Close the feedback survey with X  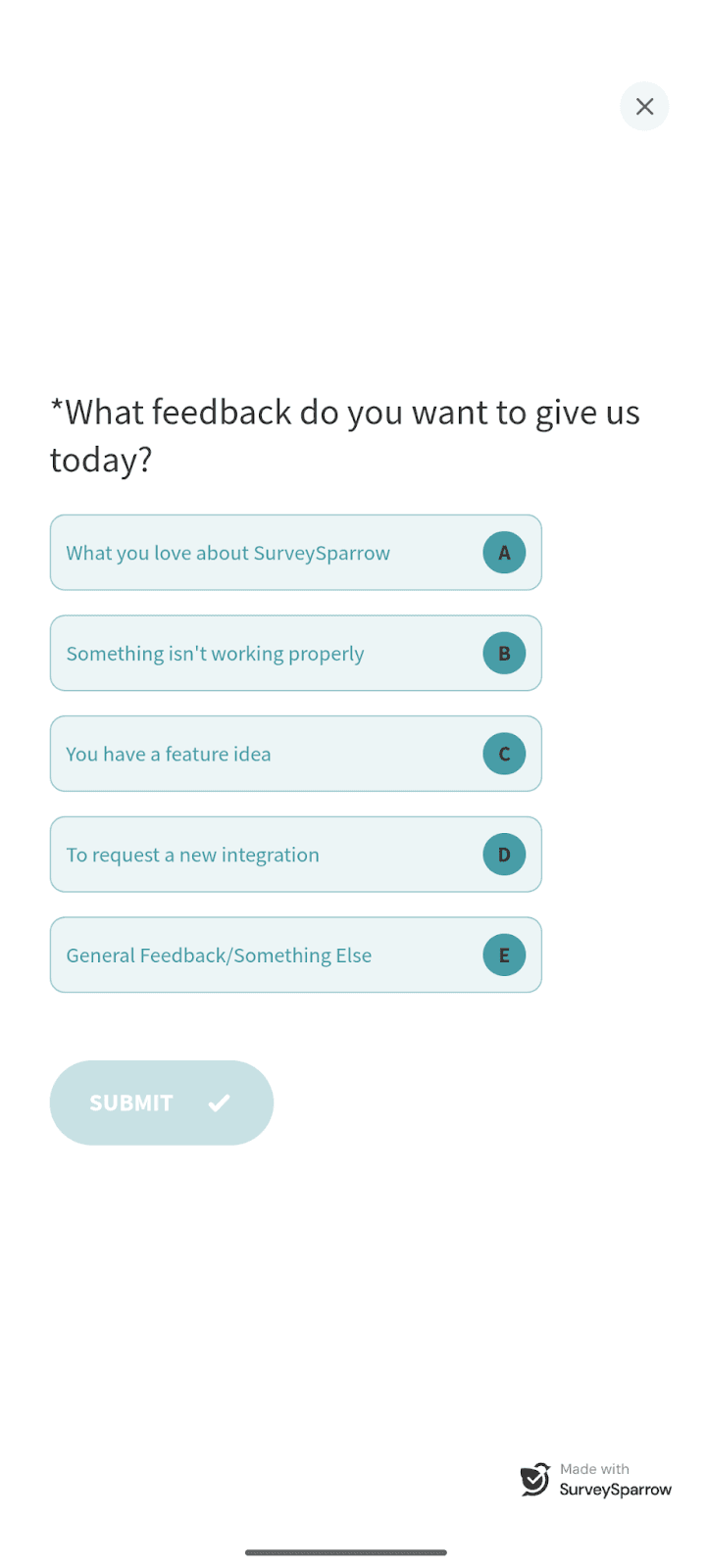[644, 107]
